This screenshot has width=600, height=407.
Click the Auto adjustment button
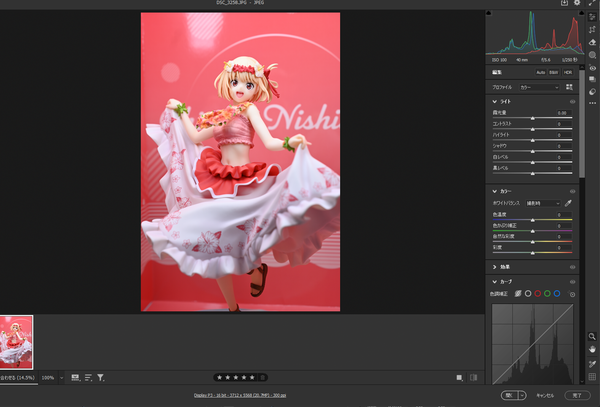tap(540, 72)
